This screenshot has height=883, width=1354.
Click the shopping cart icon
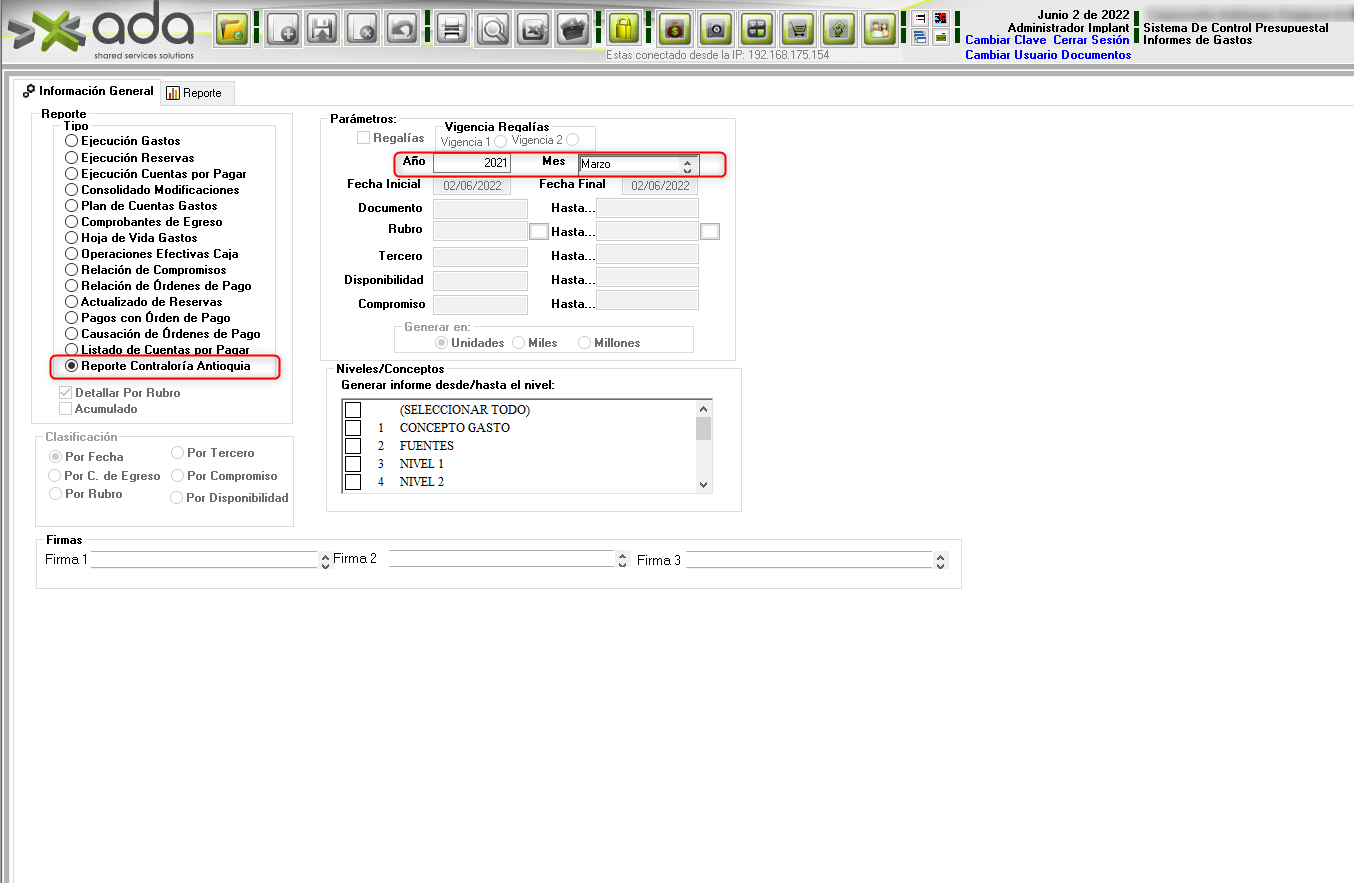click(x=798, y=30)
